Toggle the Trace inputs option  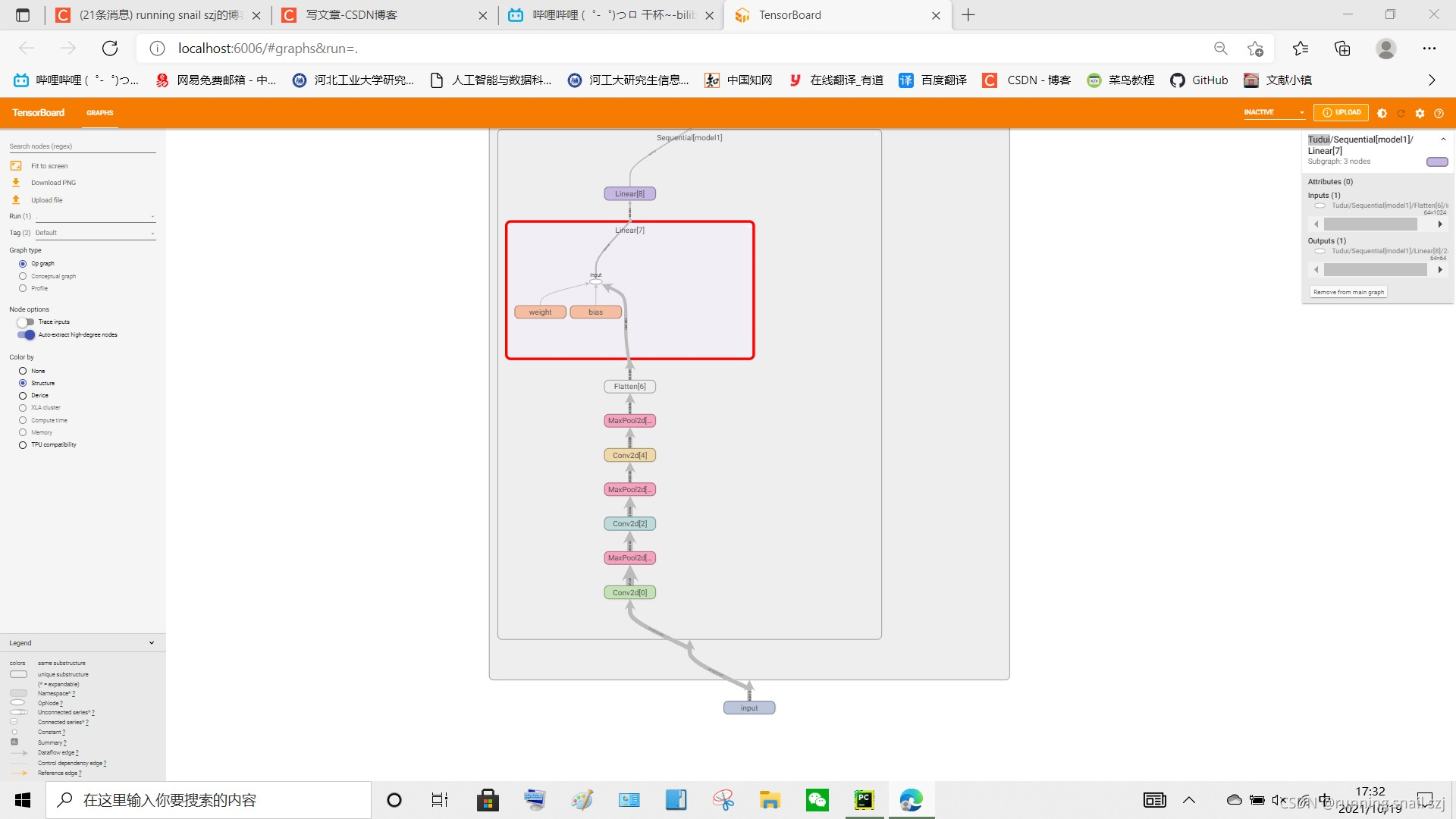tap(25, 321)
